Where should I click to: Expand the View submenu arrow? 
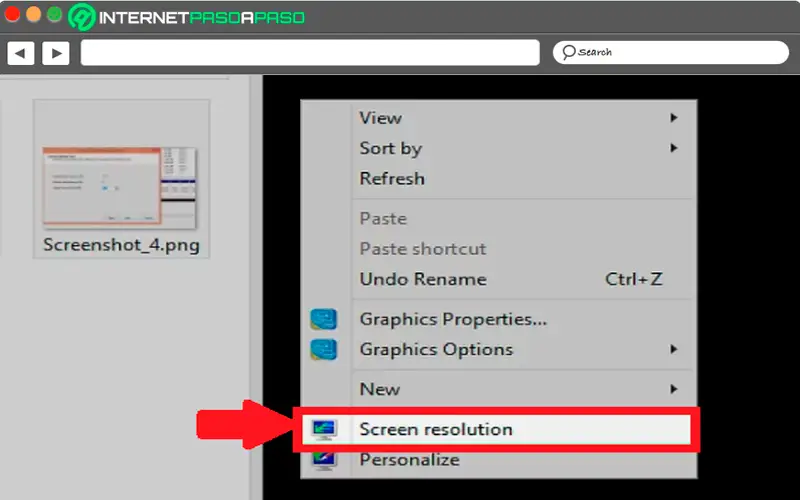[x=674, y=118]
